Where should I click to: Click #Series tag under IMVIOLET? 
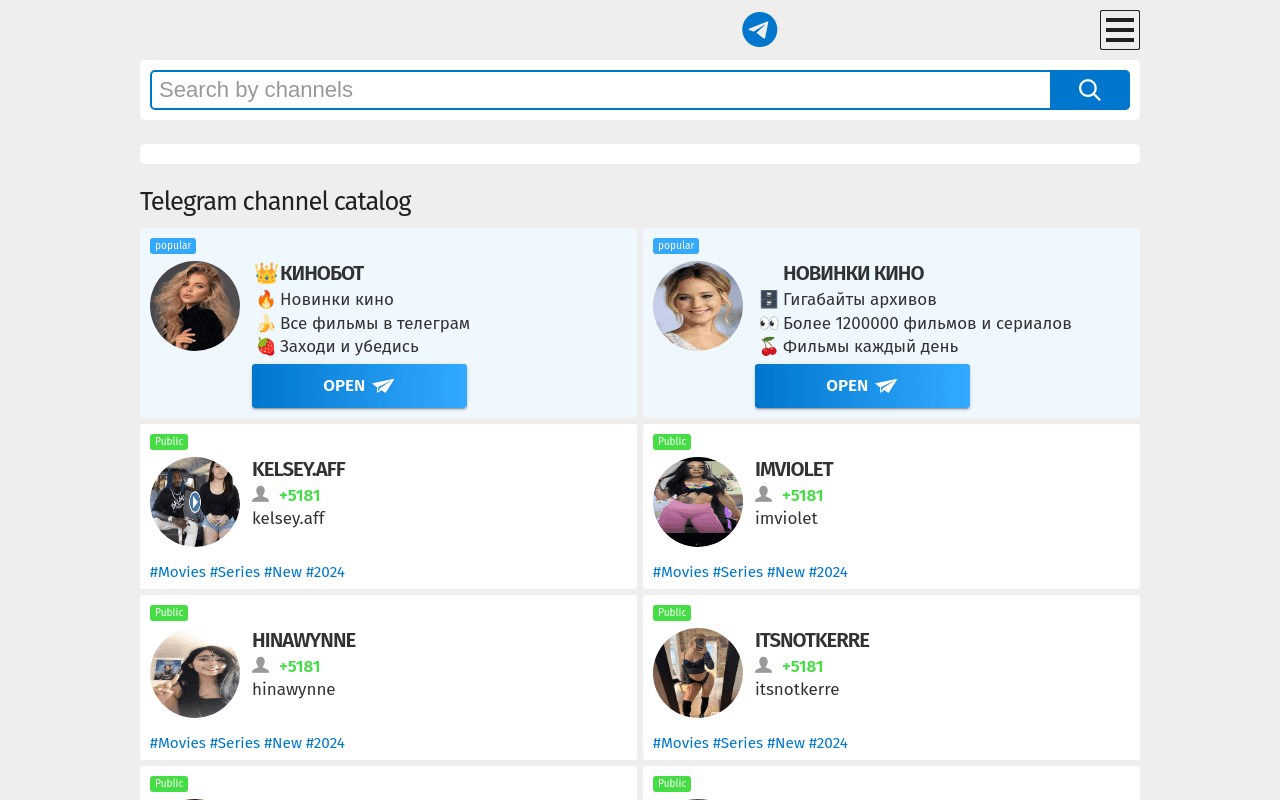[x=738, y=572]
